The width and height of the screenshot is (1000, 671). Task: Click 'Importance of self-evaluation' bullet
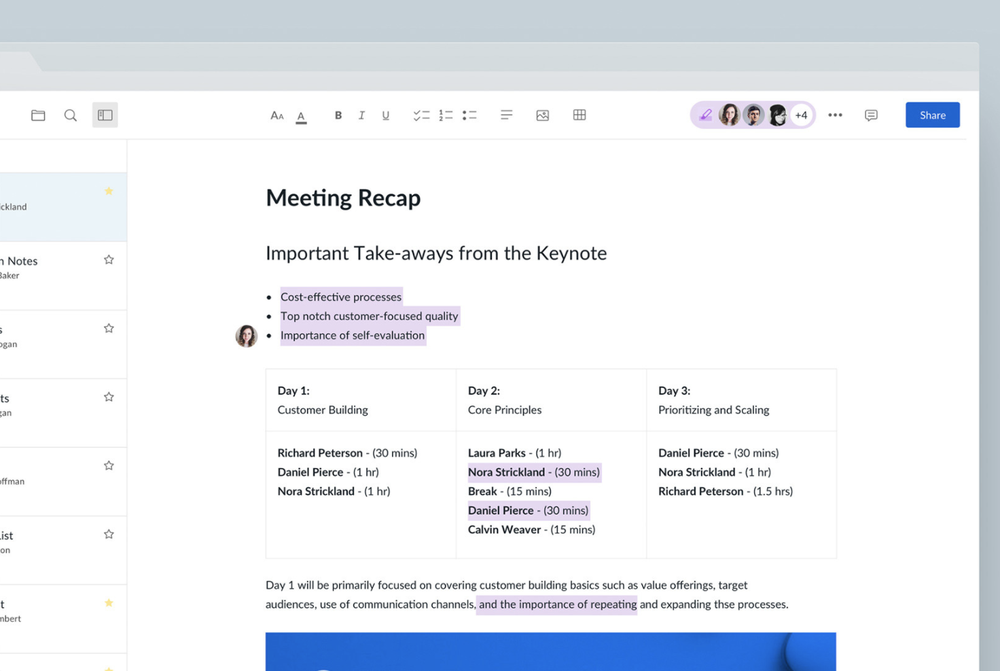(353, 335)
